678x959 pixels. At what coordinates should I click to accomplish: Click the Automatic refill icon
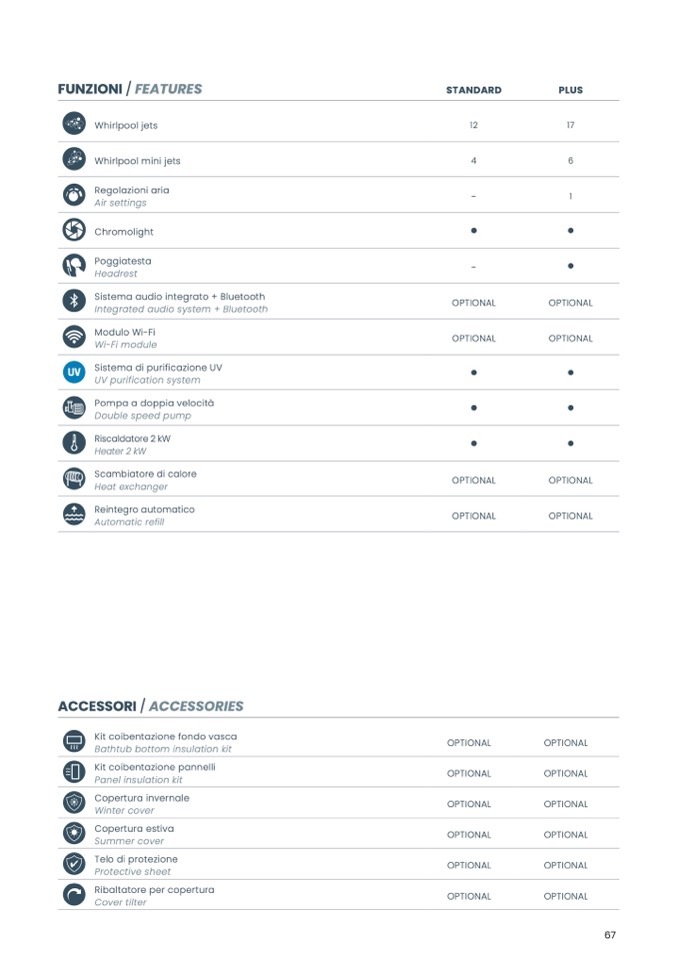[73, 515]
